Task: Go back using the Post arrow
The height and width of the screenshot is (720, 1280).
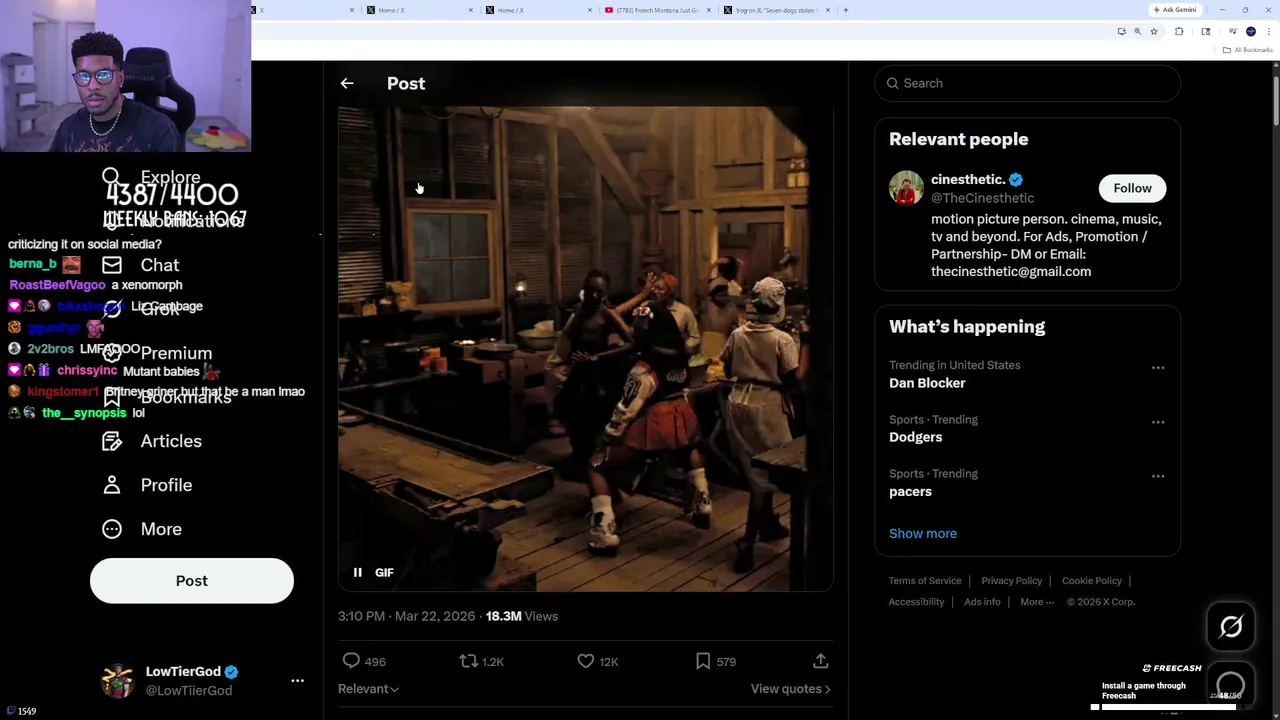Action: click(347, 84)
